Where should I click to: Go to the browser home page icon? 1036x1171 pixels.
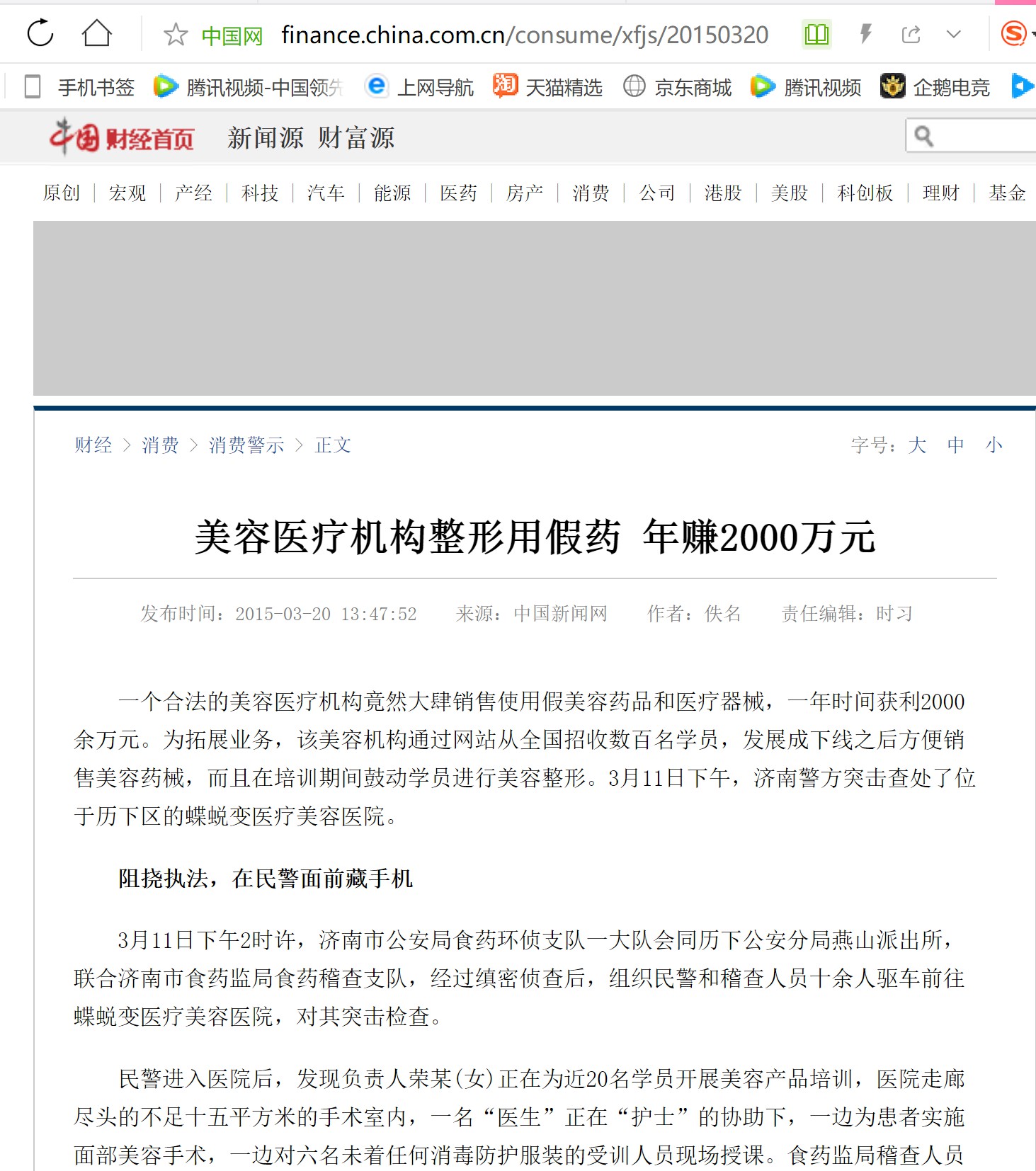click(x=96, y=33)
